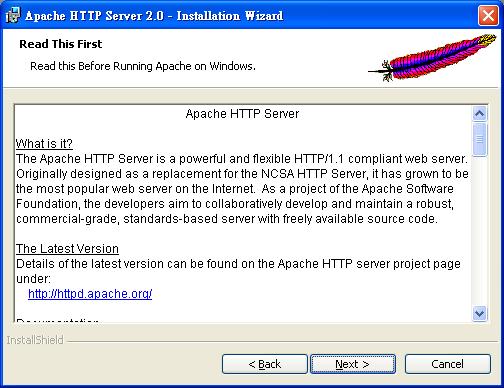Click the centered "Apache HTTP Server" readme title
This screenshot has height=388, width=504.
point(242,114)
